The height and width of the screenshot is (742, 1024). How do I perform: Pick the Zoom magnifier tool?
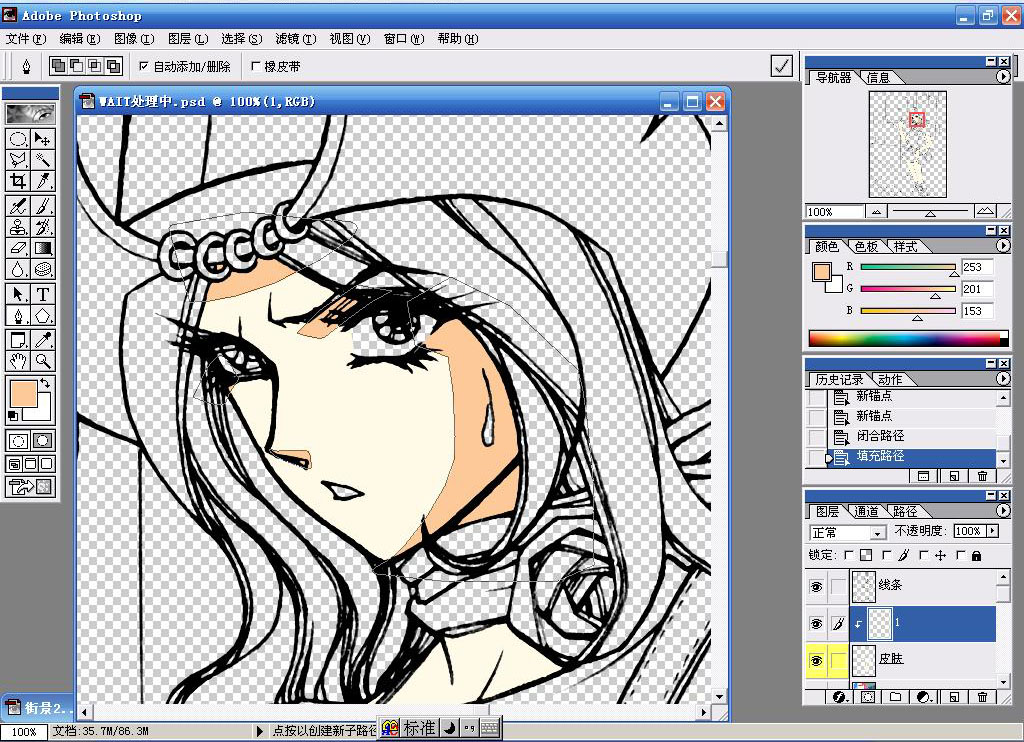tap(42, 361)
